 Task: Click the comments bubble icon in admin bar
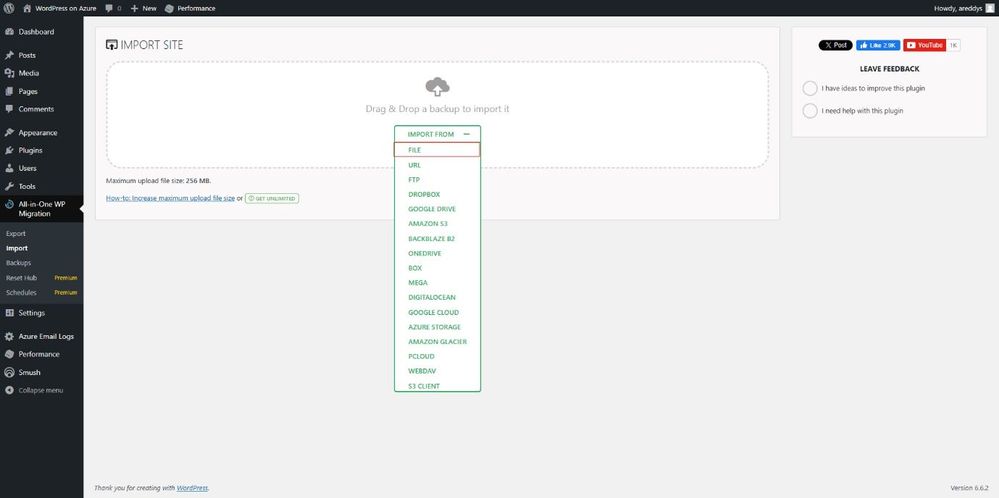click(x=110, y=9)
